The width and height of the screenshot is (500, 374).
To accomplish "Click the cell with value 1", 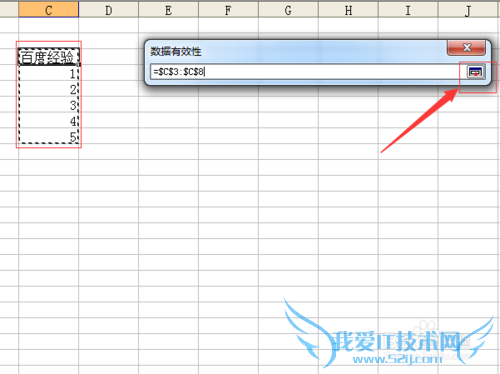I will tap(49, 73).
